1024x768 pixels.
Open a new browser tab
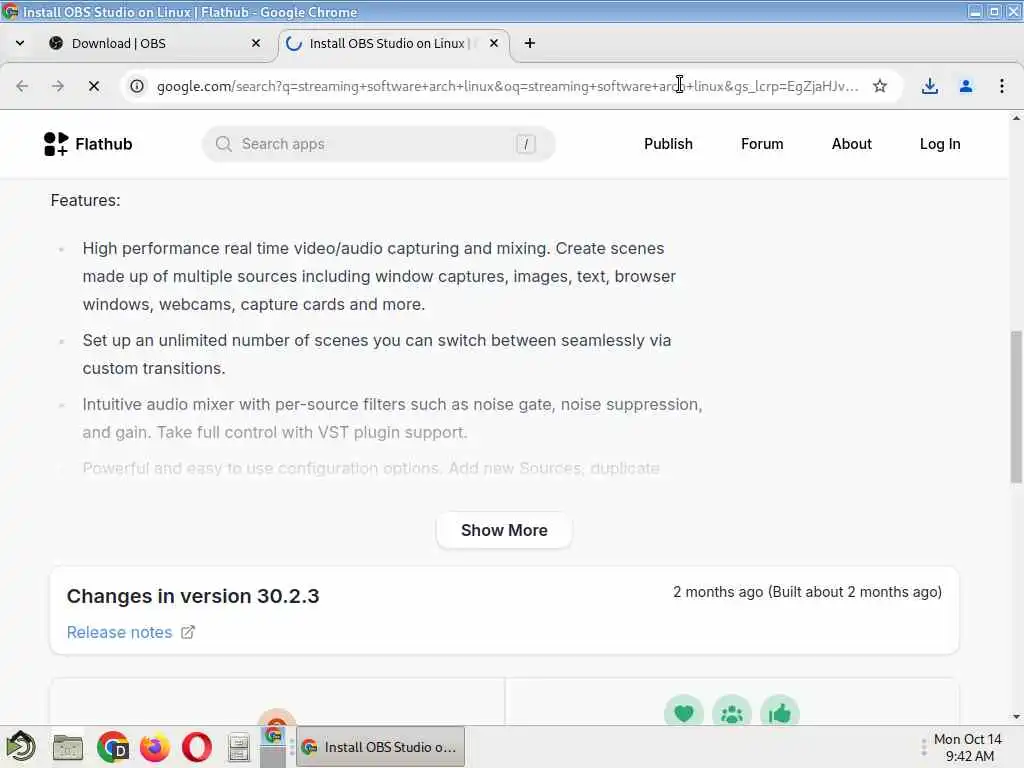[x=530, y=43]
